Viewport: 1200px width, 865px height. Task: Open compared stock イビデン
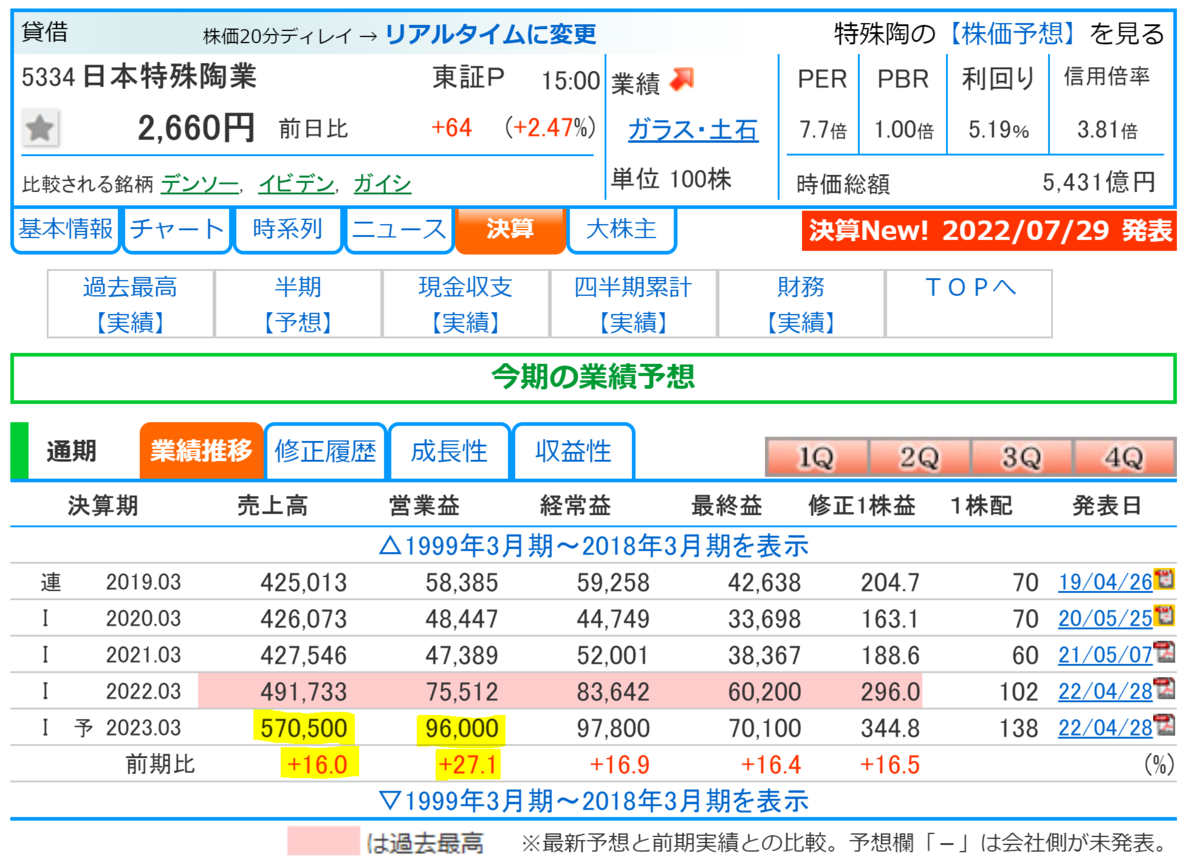295,184
